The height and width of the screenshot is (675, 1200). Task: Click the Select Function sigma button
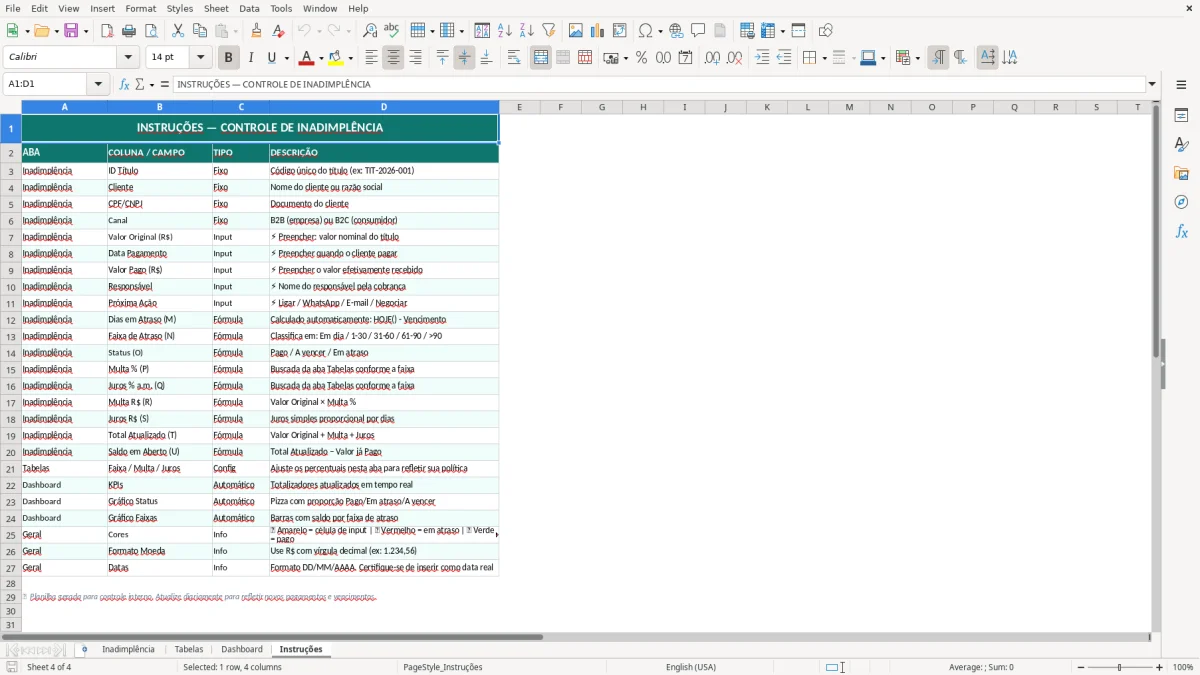[x=140, y=84]
